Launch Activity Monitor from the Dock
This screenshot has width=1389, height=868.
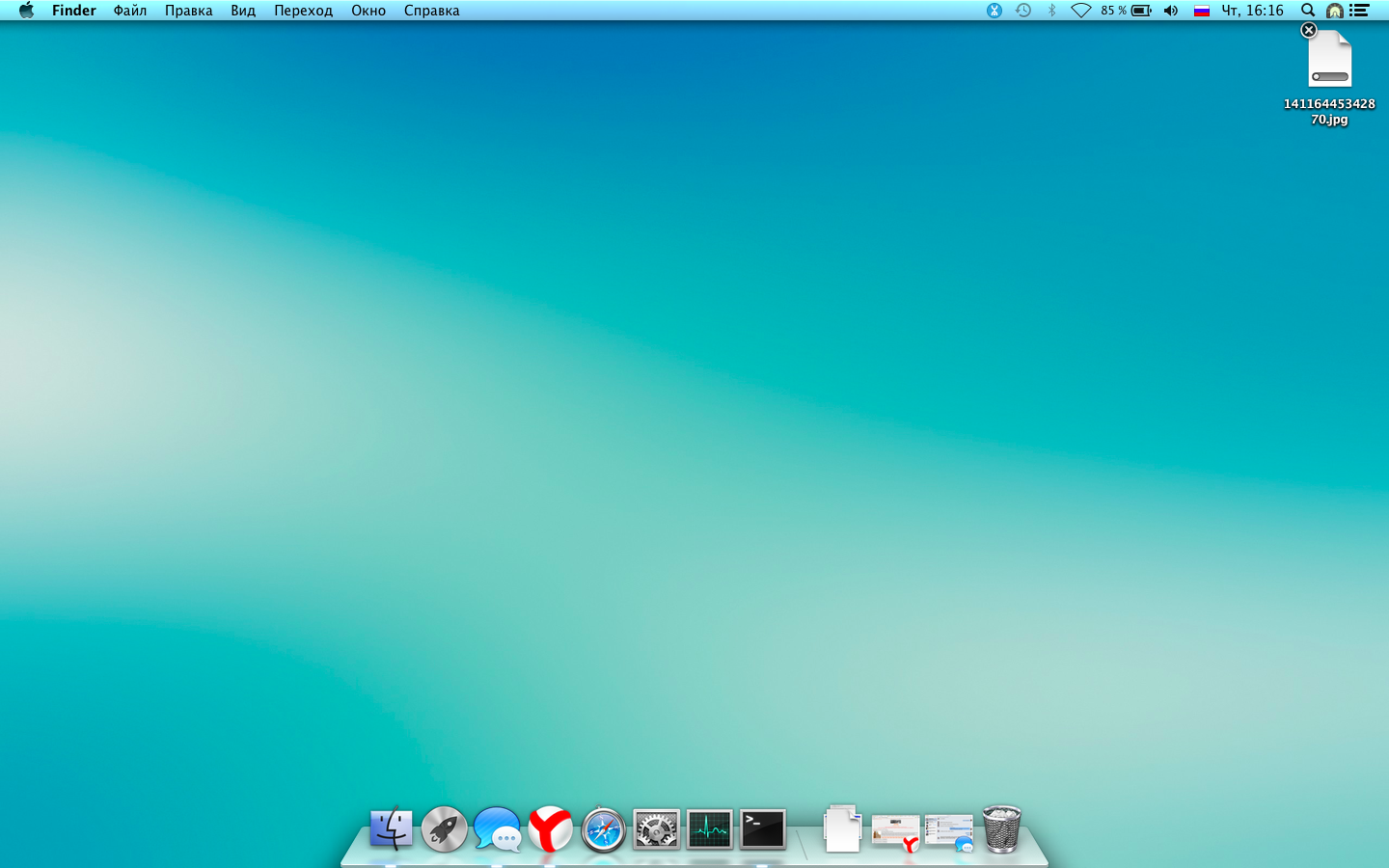709,829
